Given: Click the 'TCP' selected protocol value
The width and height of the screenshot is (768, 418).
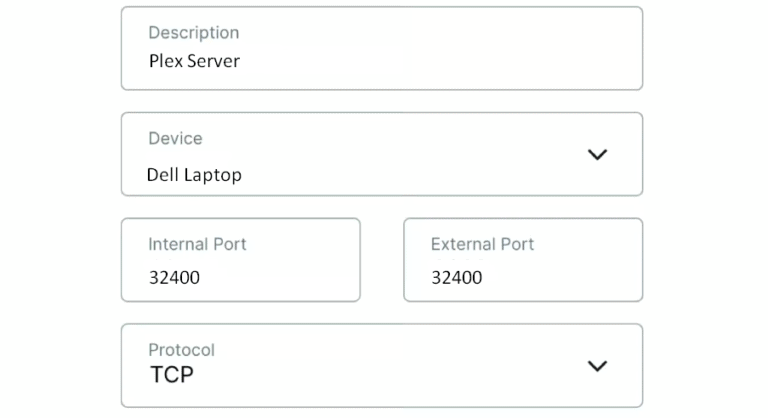Looking at the screenshot, I should click(171, 375).
